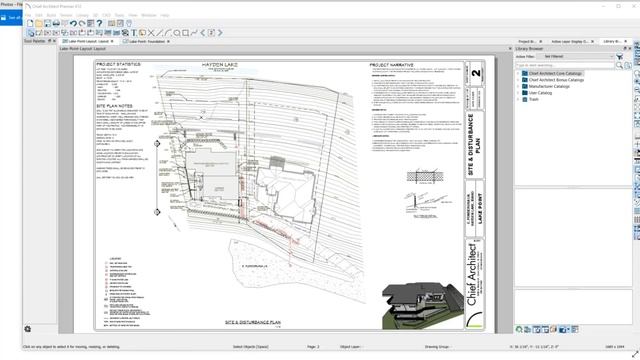Open the Edit menu
640x360 pixels.
click(39, 15)
